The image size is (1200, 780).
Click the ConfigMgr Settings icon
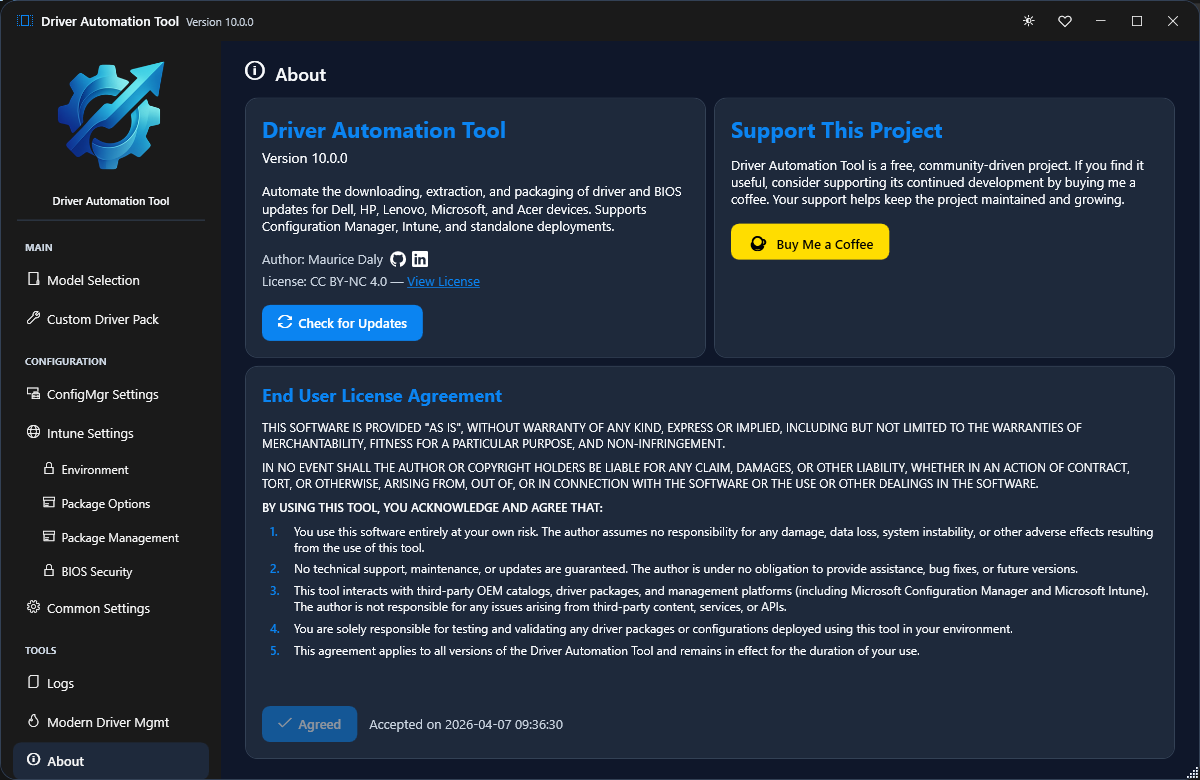tap(33, 394)
